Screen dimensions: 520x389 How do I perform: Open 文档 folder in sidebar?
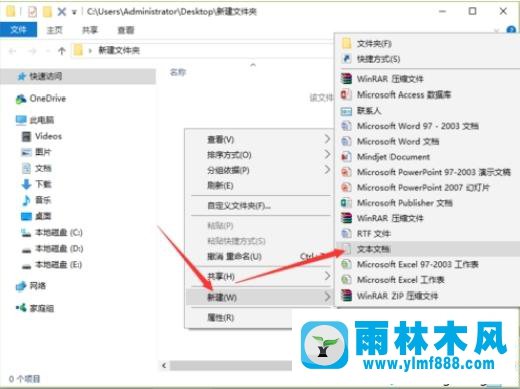click(x=36, y=168)
